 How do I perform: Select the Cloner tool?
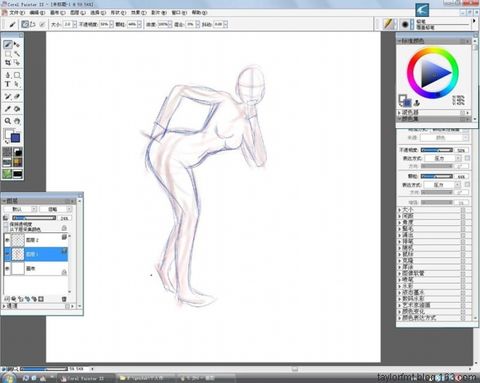(8, 96)
